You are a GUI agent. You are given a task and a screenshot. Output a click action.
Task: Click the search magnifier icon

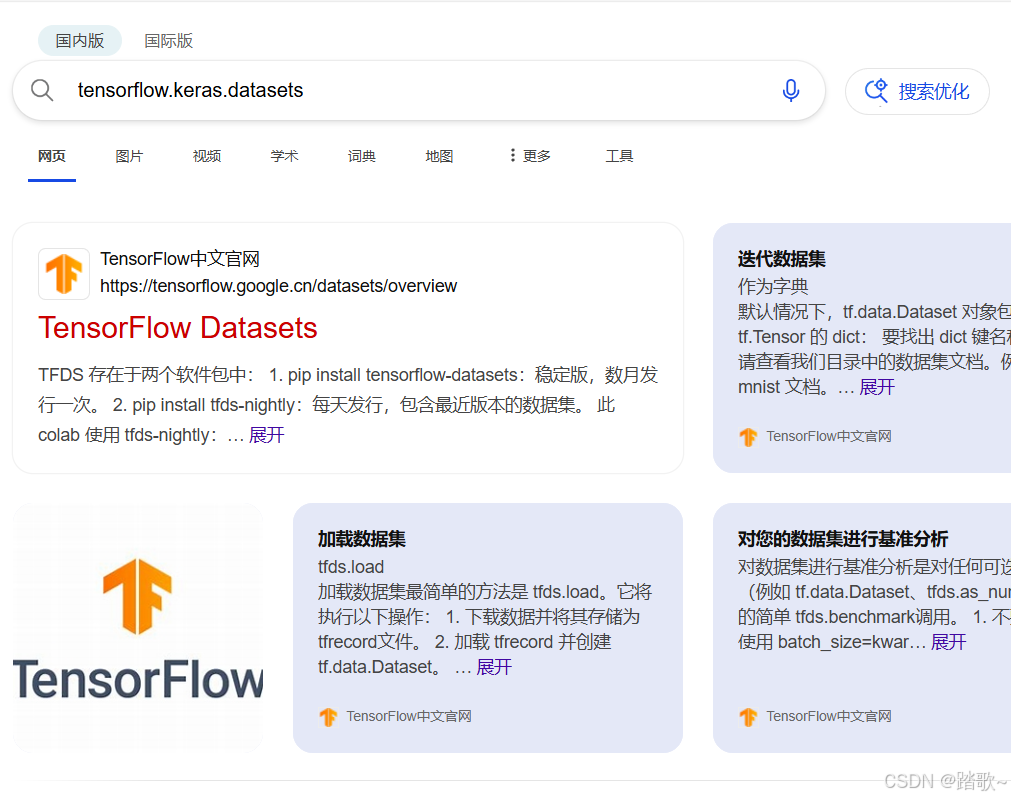pyautogui.click(x=42, y=90)
